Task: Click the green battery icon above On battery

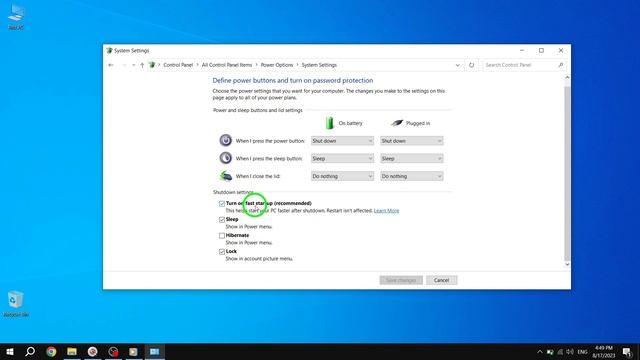Action: point(329,122)
